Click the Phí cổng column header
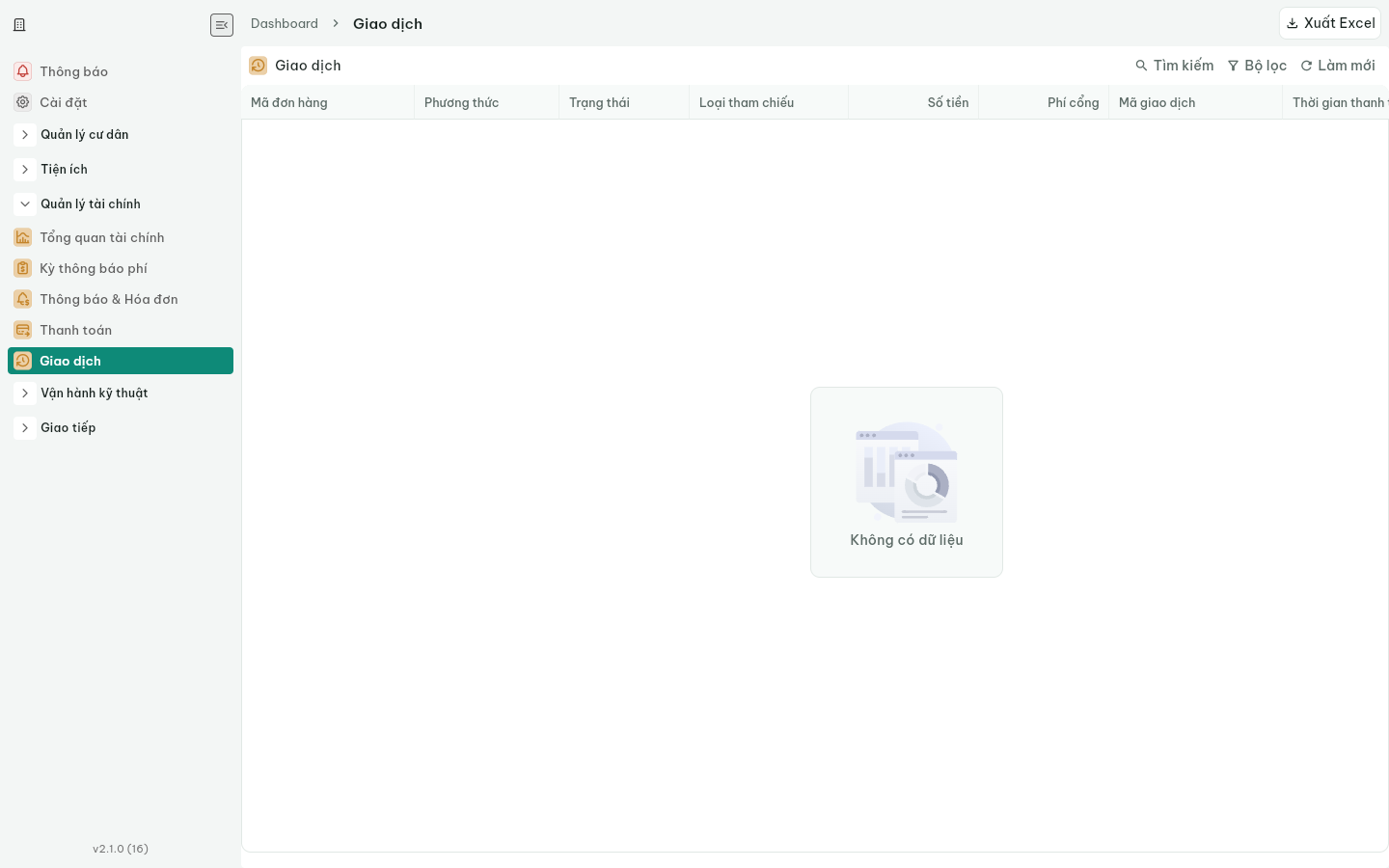This screenshot has width=1389, height=868. (1044, 102)
